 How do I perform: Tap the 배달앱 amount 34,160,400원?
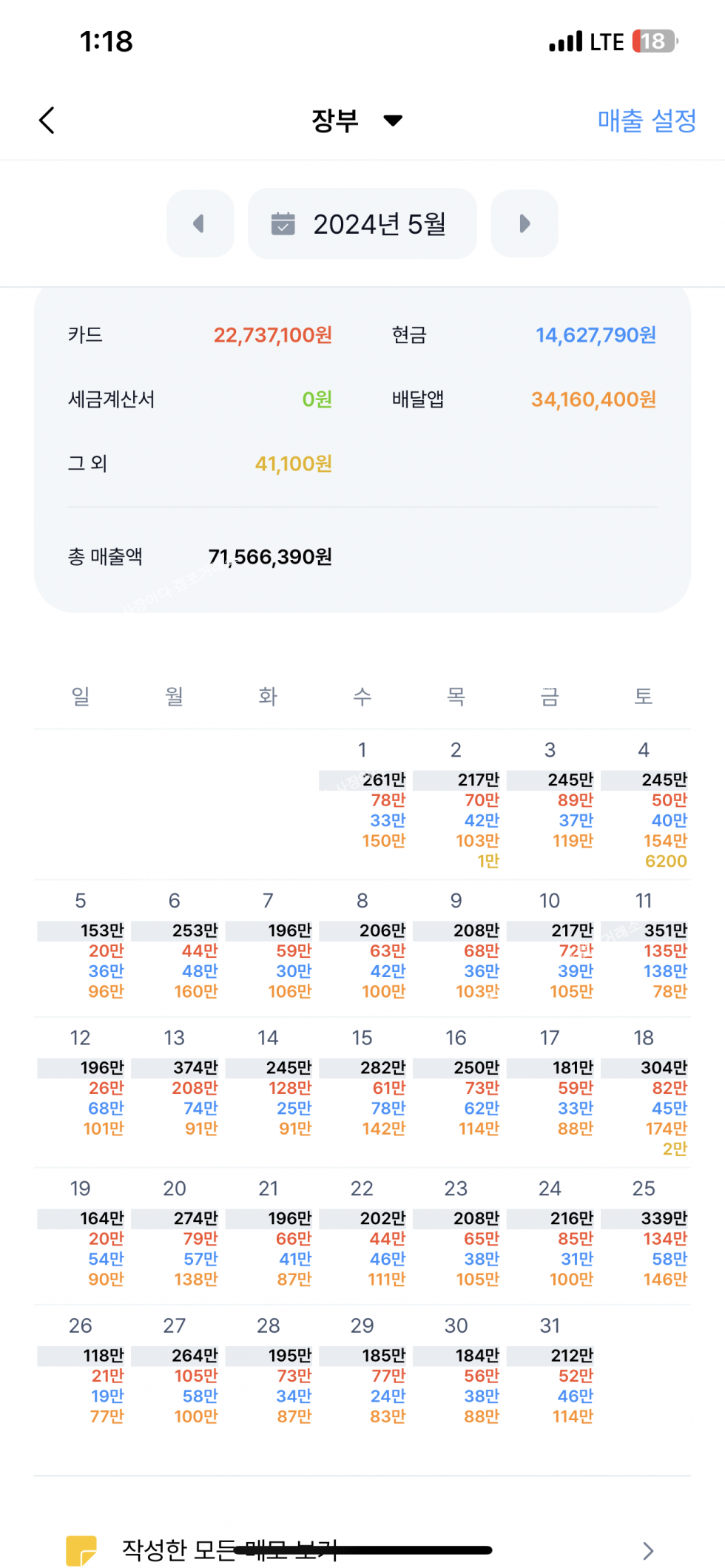click(593, 399)
